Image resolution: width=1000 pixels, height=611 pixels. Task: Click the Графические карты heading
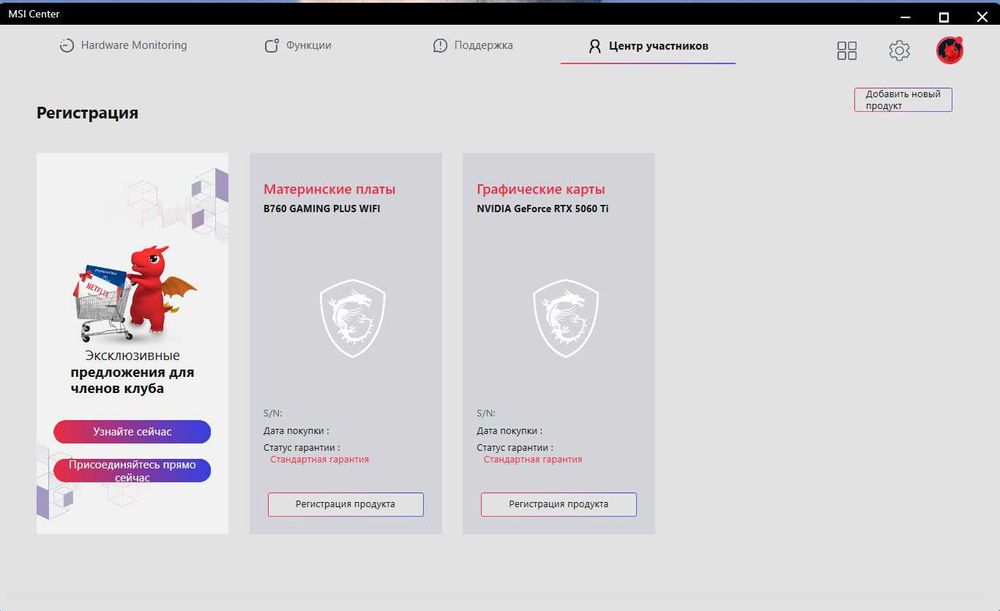[x=541, y=189]
